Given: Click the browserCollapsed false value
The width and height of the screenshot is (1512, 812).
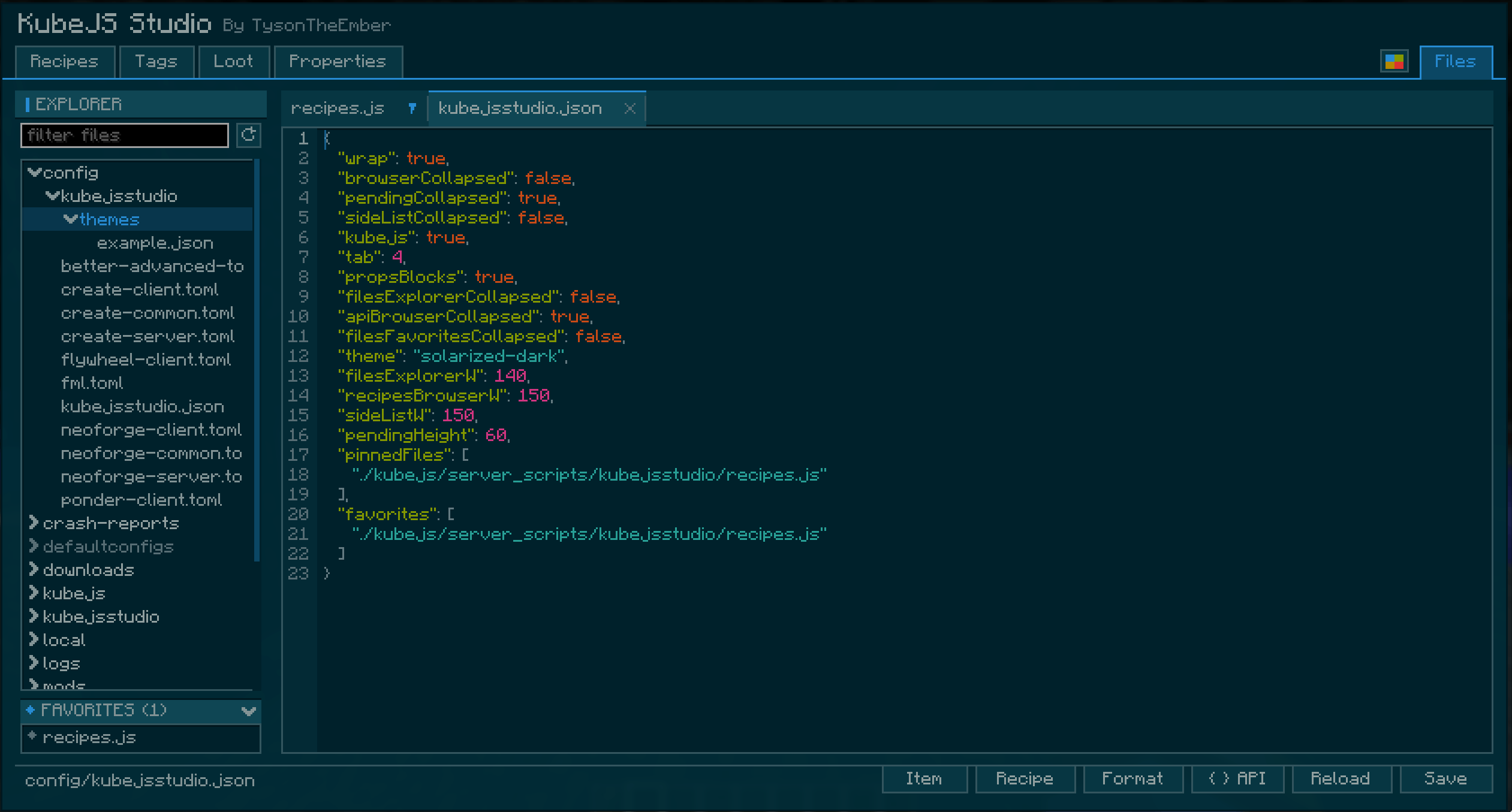Looking at the screenshot, I should [548, 178].
